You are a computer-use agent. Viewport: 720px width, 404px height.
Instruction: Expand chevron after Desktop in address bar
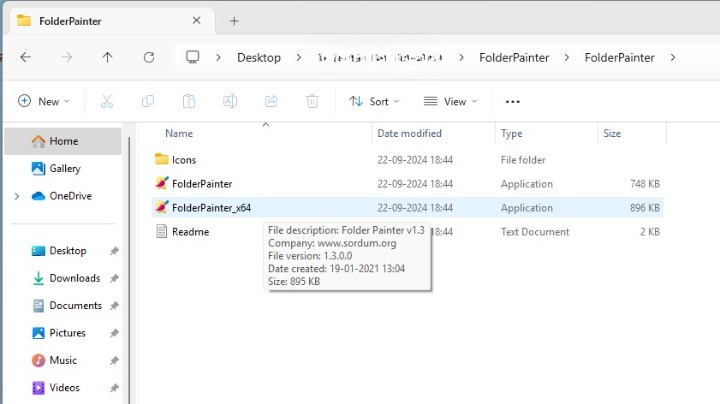[298, 57]
